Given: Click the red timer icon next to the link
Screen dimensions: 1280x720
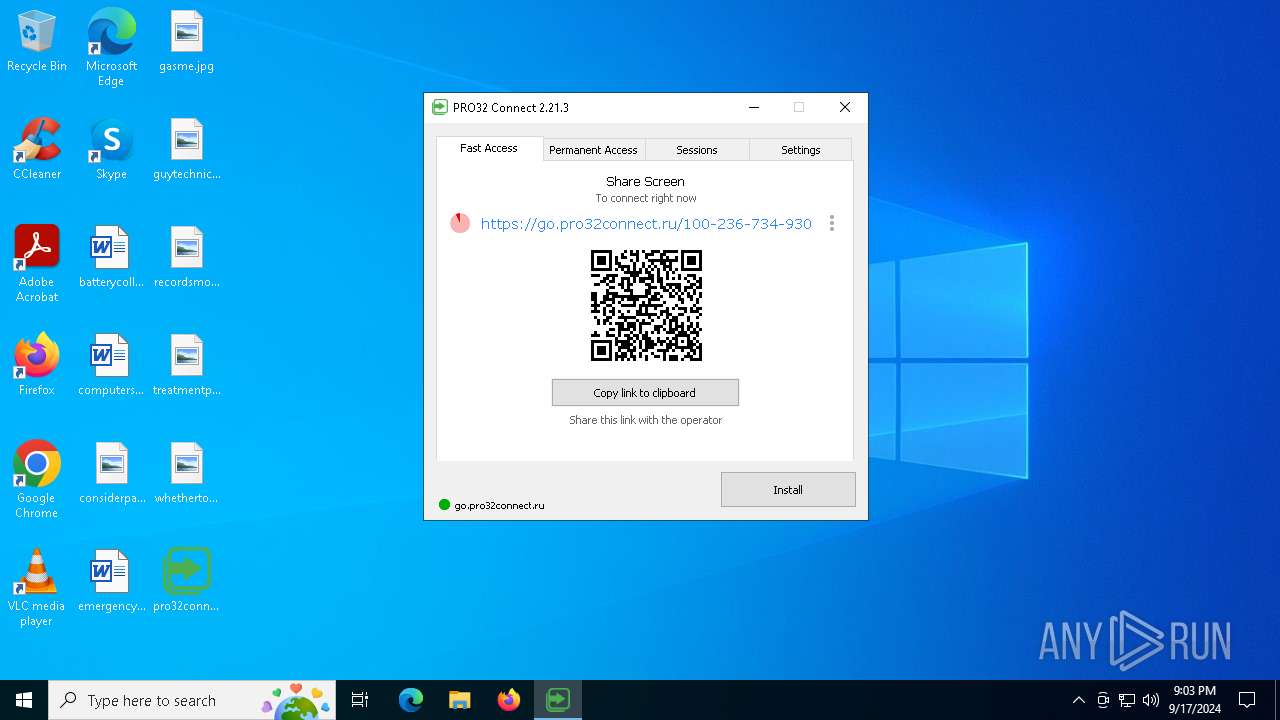Looking at the screenshot, I should click(x=460, y=223).
